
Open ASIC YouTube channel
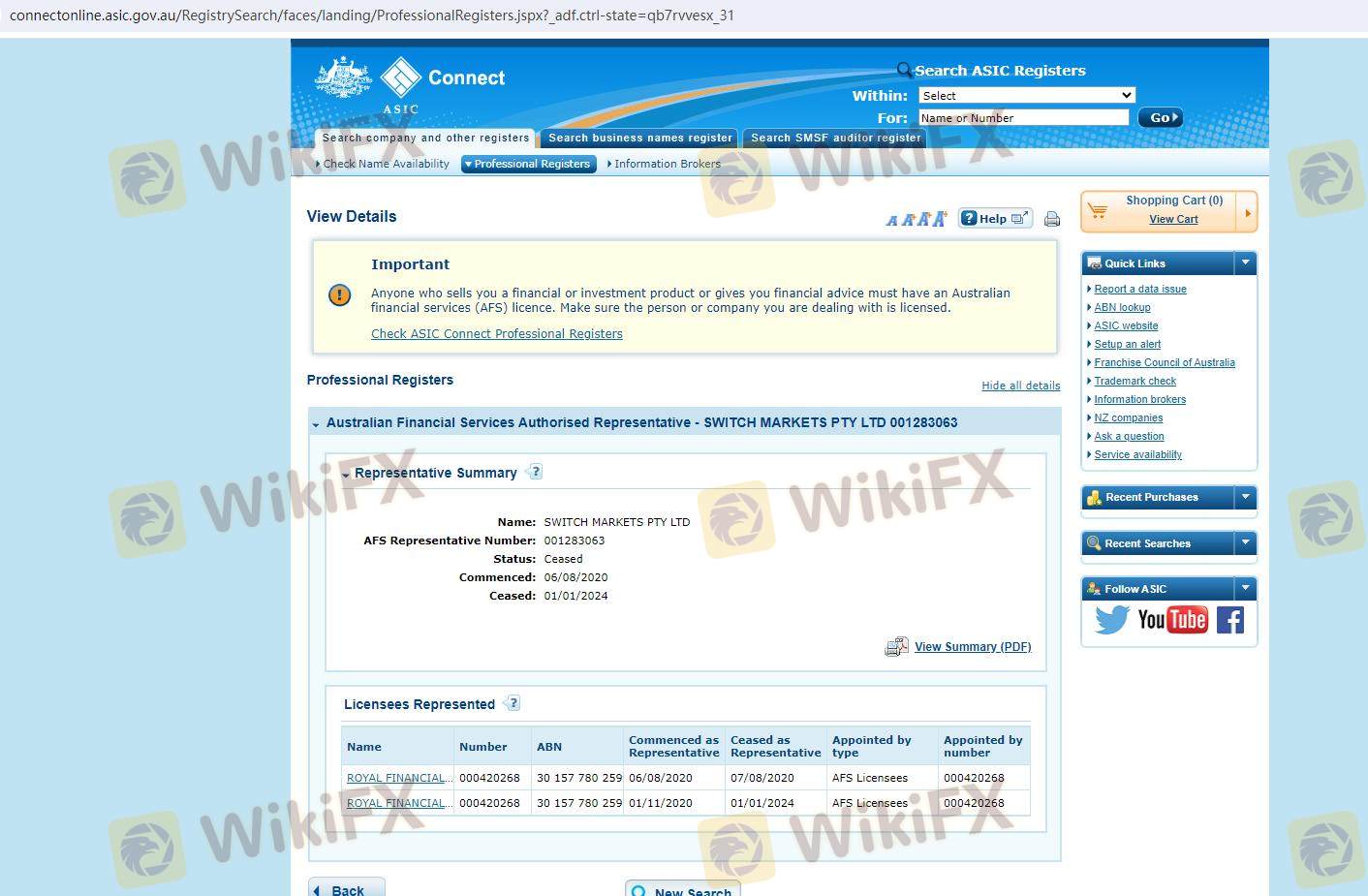pos(1172,620)
